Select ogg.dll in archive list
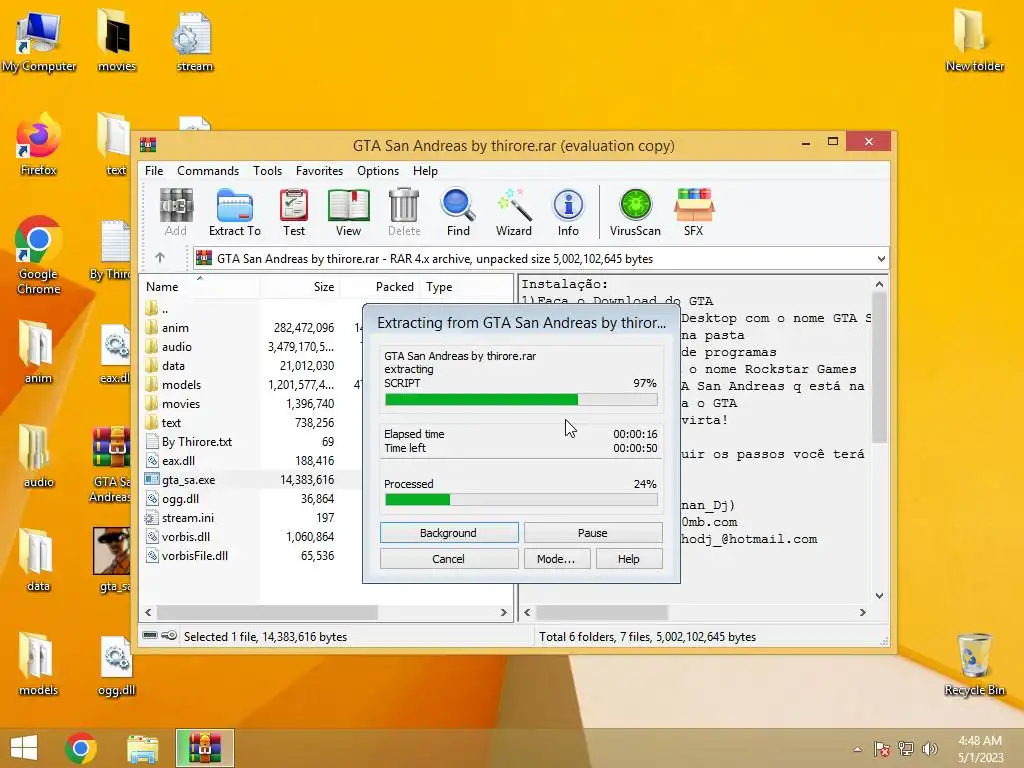 click(x=180, y=498)
